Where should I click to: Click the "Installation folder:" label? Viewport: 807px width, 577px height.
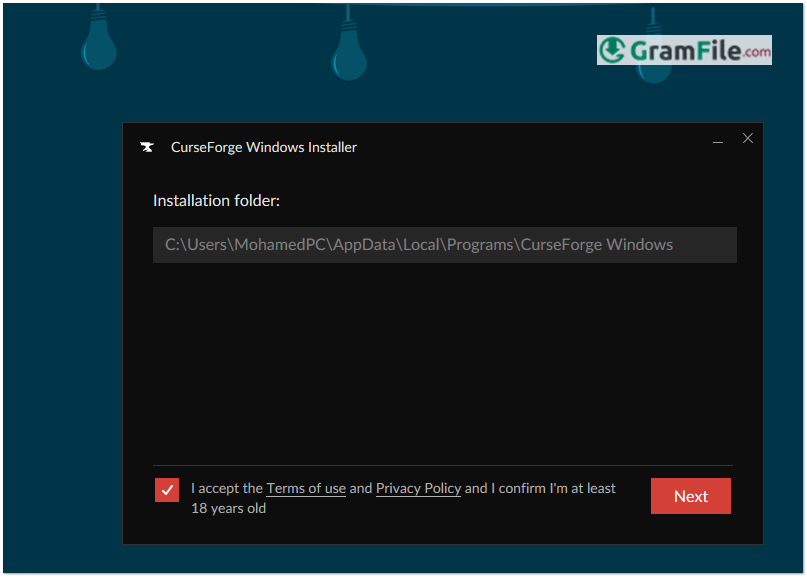coord(216,200)
